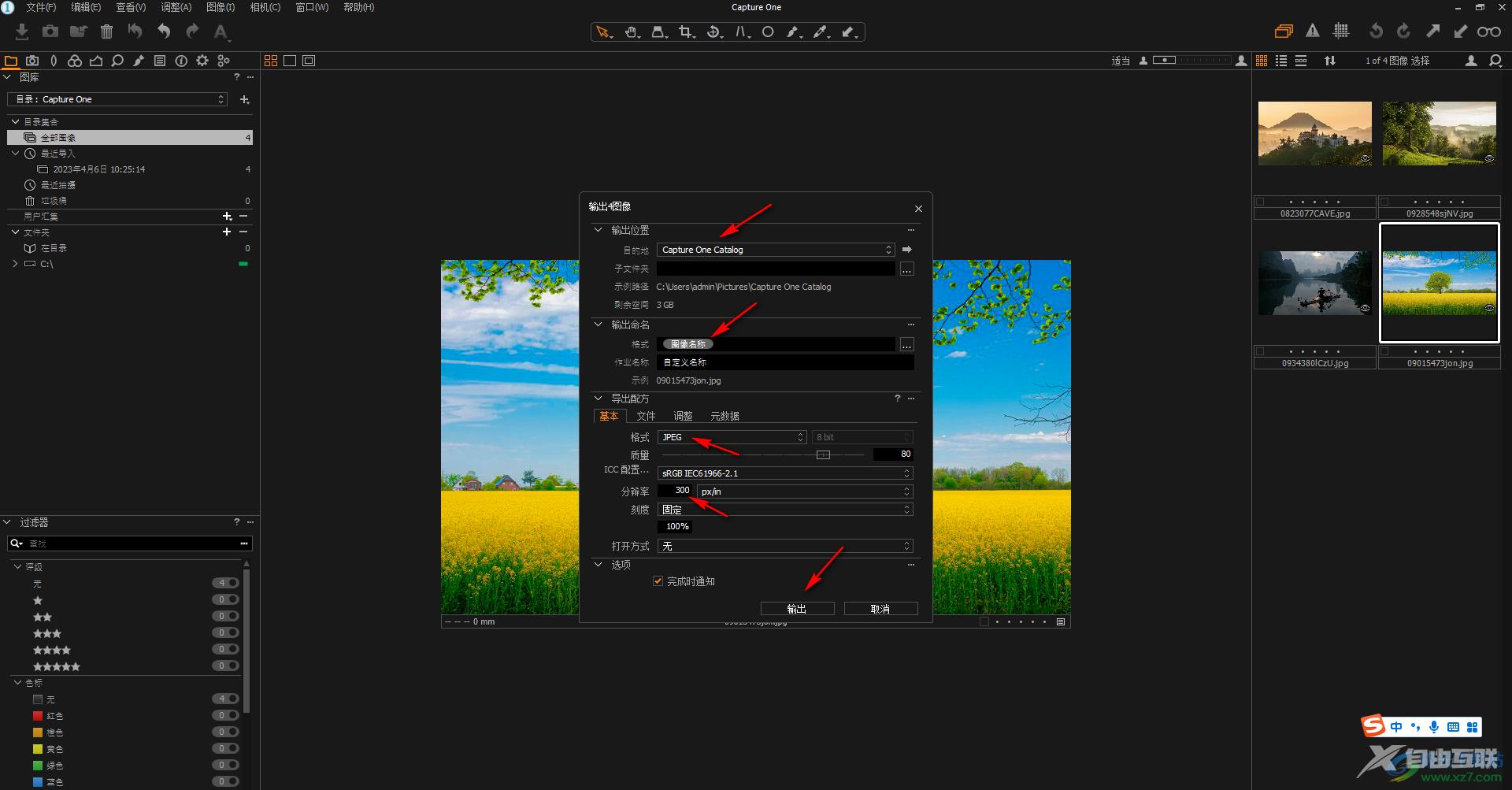
Task: Click the 输出 button
Action: (797, 609)
